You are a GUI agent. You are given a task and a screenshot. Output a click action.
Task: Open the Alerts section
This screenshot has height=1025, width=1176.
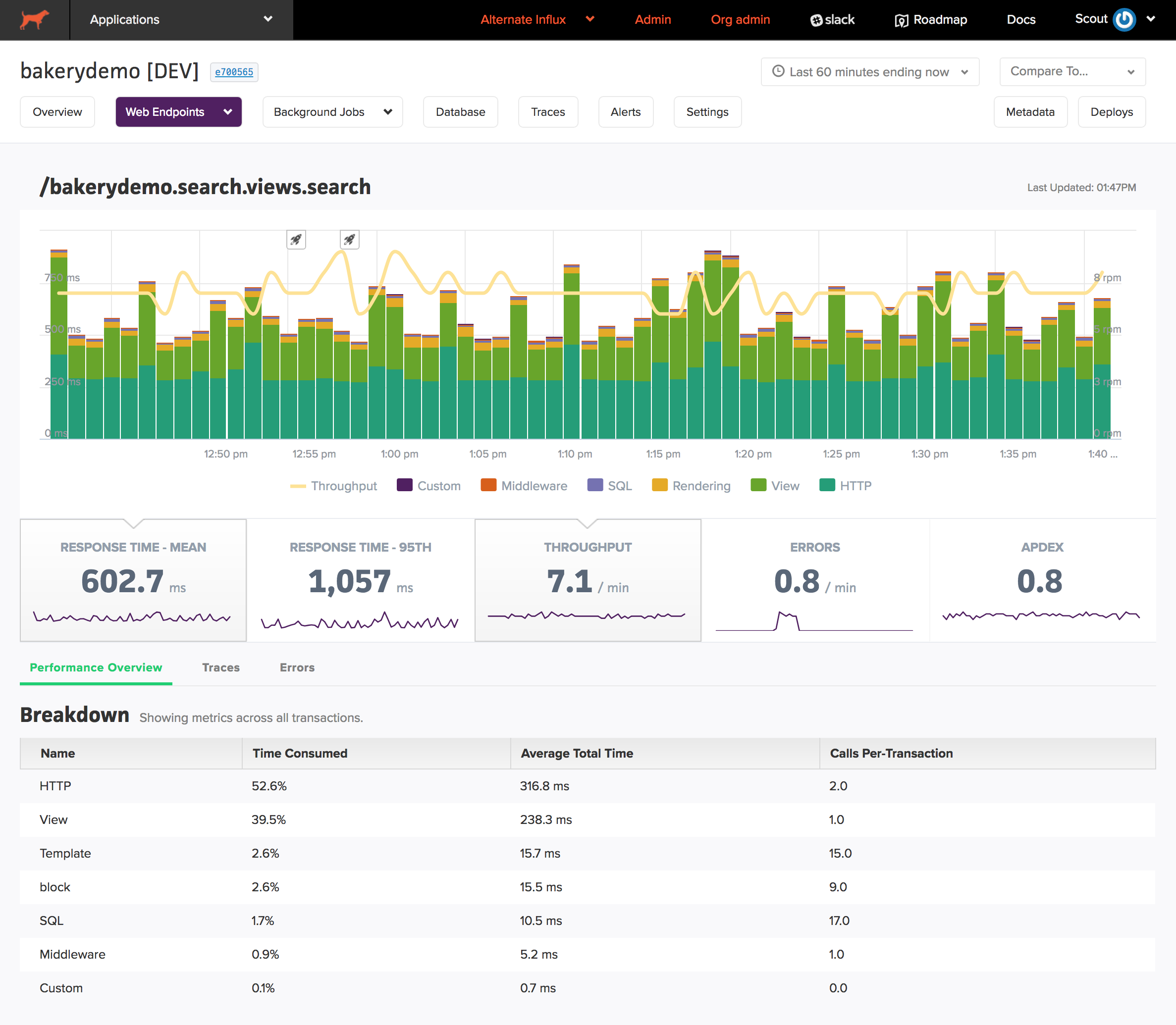click(626, 111)
